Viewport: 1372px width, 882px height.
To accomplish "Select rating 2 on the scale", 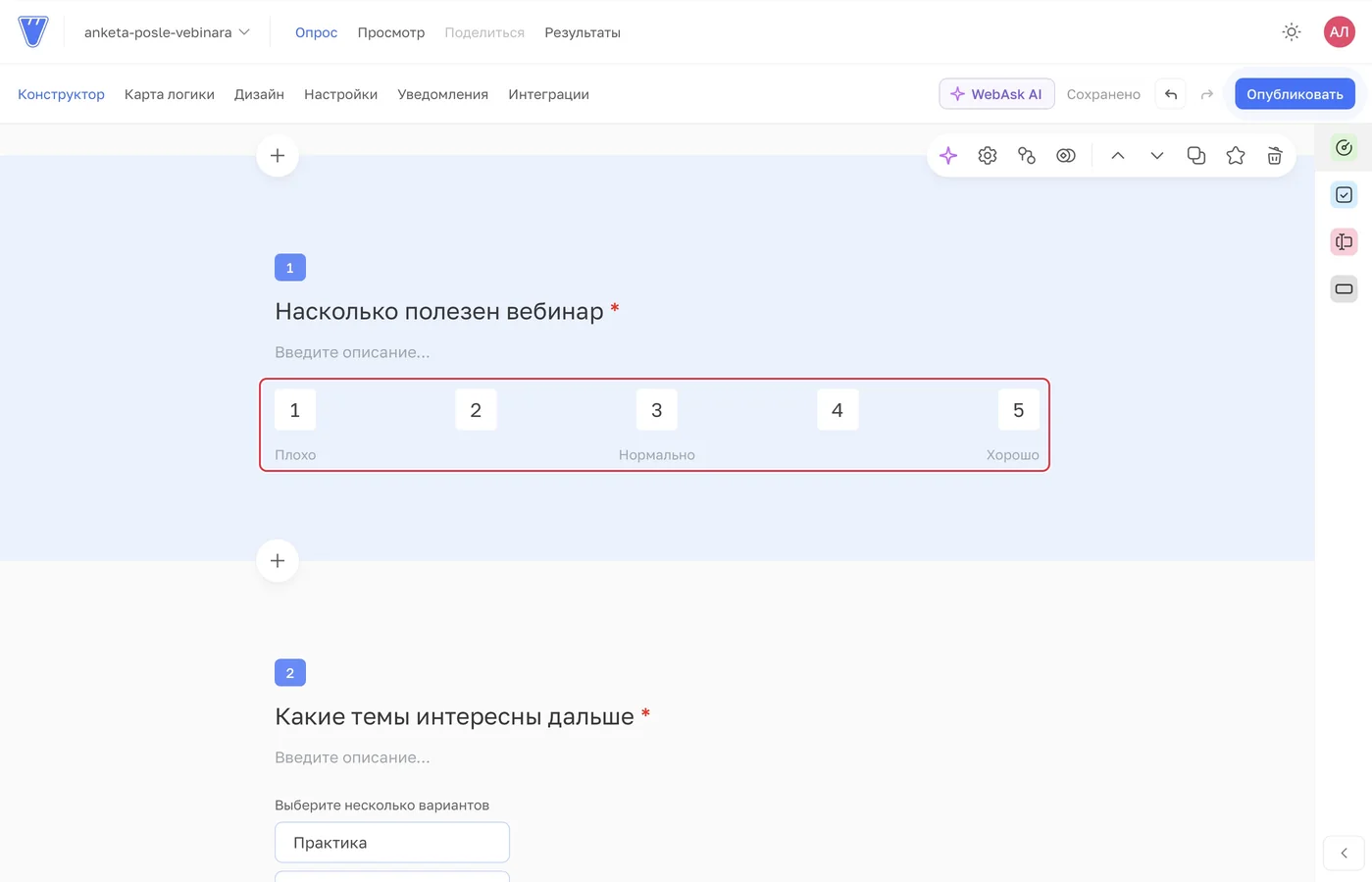I will [x=476, y=410].
